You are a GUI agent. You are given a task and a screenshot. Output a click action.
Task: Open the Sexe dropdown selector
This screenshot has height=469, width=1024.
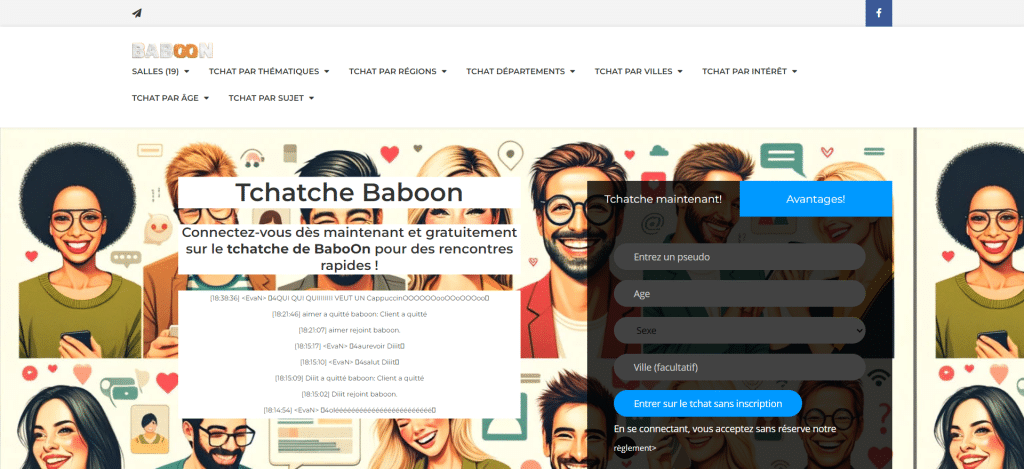pos(738,330)
